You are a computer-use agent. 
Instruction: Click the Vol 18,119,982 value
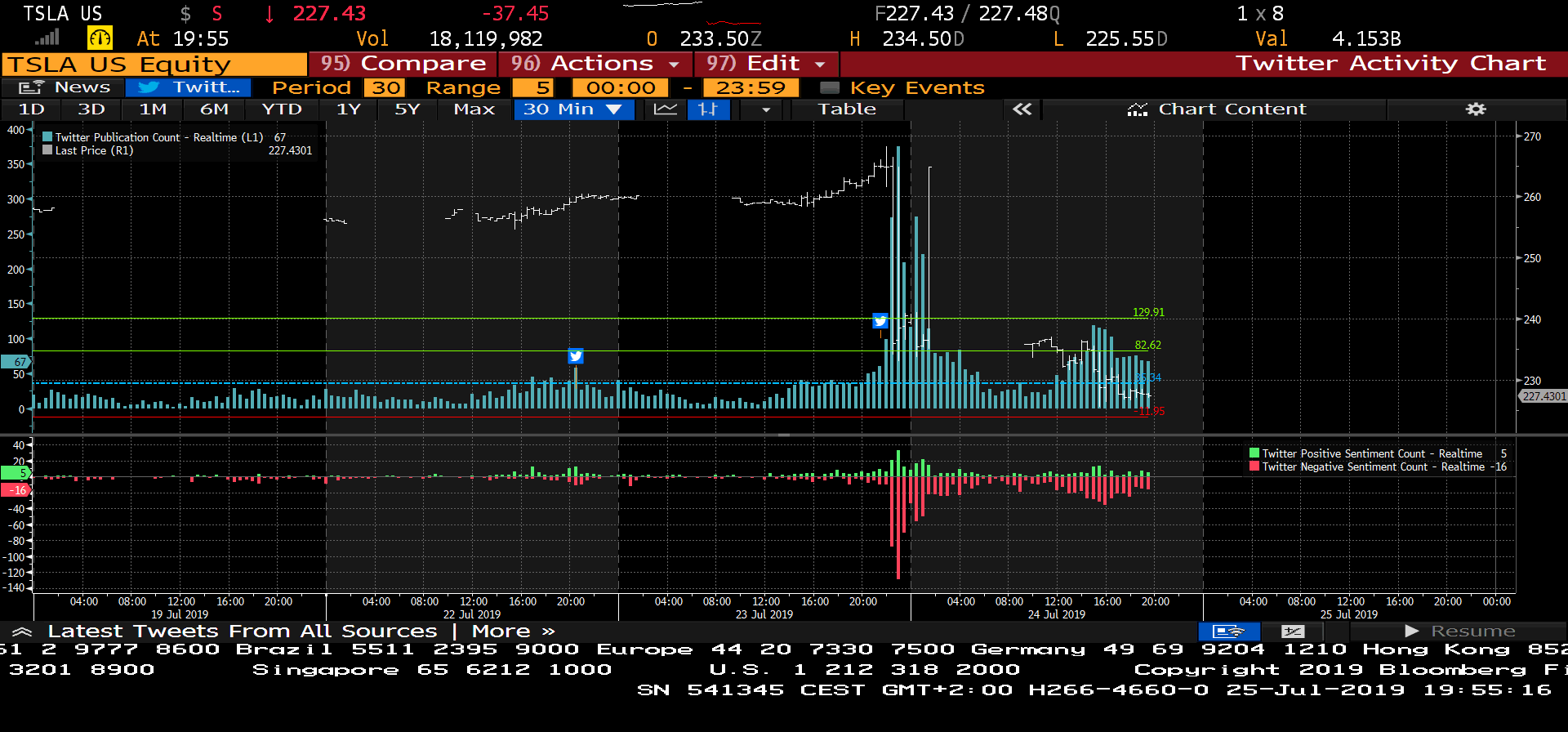[485, 38]
